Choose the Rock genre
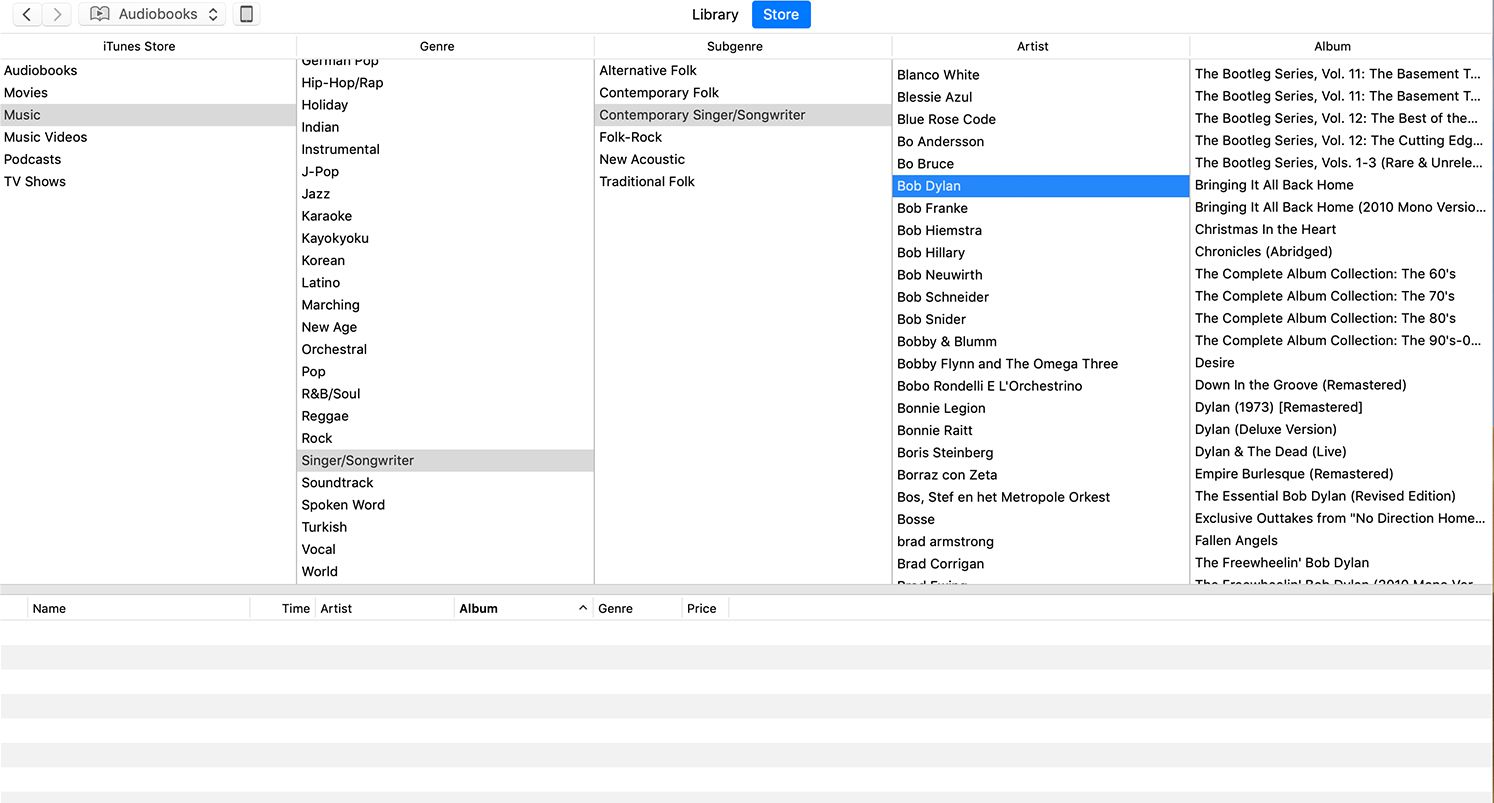This screenshot has width=1494, height=803. [445, 438]
